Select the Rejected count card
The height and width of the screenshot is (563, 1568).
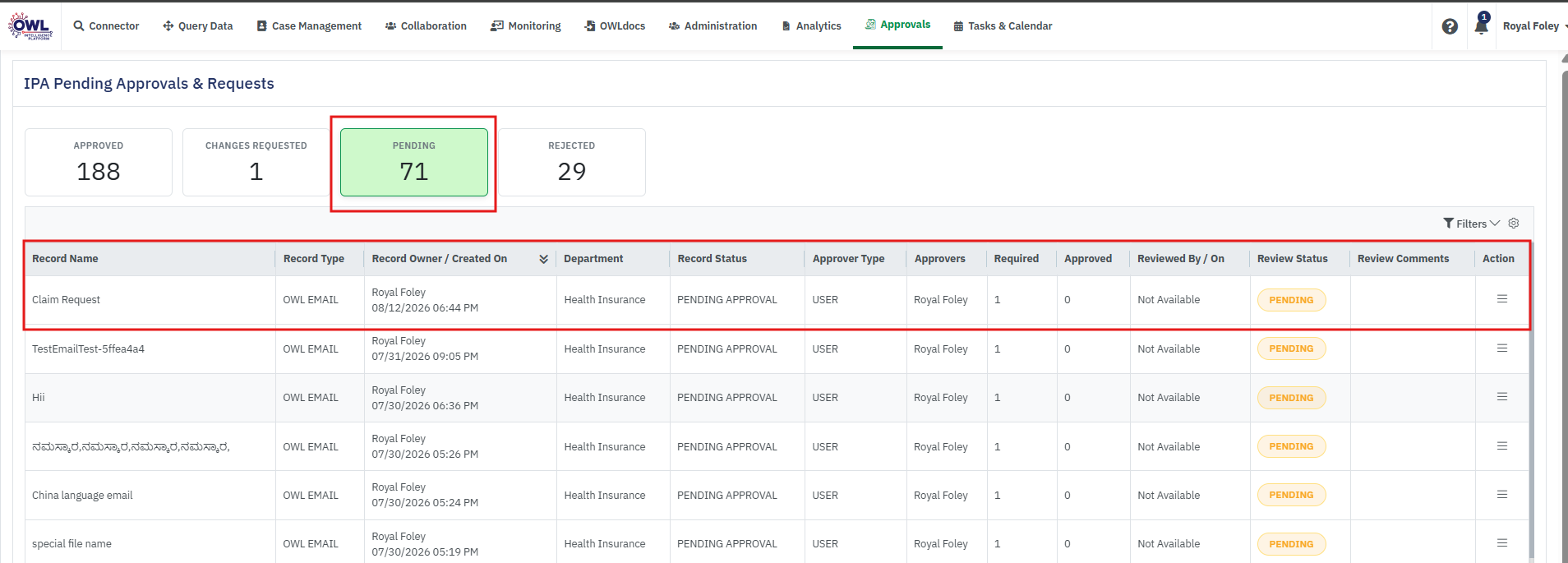click(x=572, y=162)
